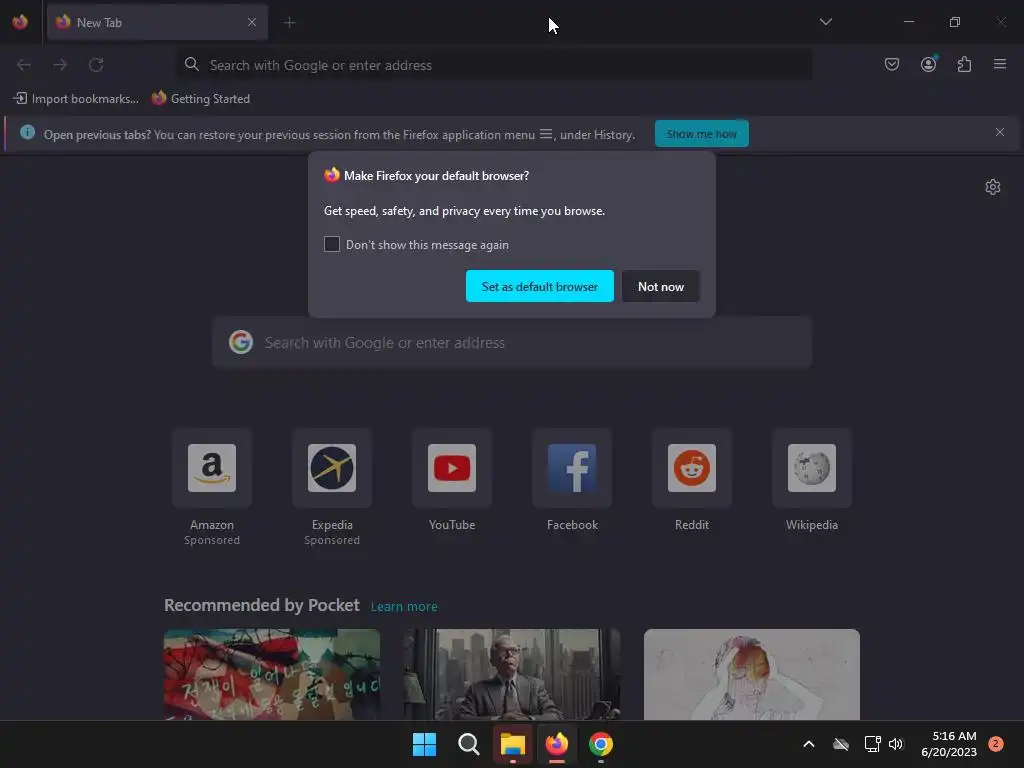Focus the center Google search box
The height and width of the screenshot is (768, 1024).
point(512,342)
